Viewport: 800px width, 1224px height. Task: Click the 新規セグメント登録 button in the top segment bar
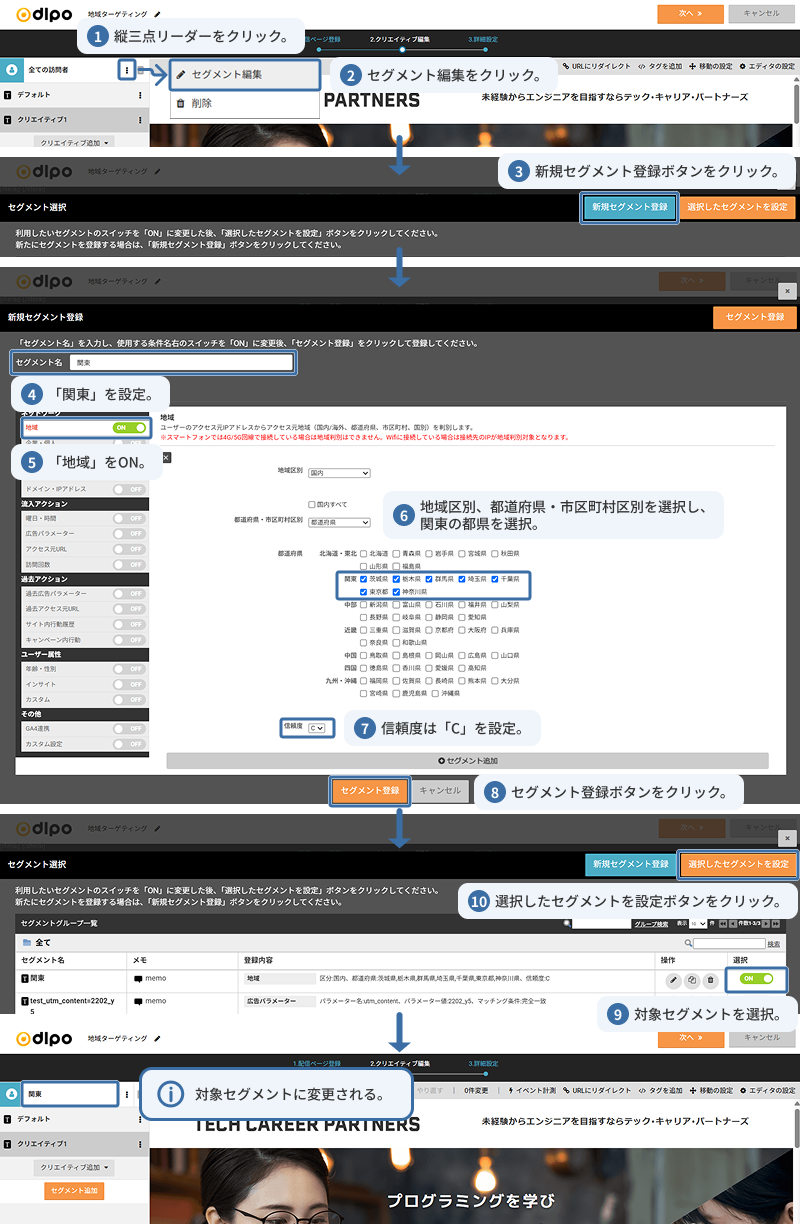point(630,208)
